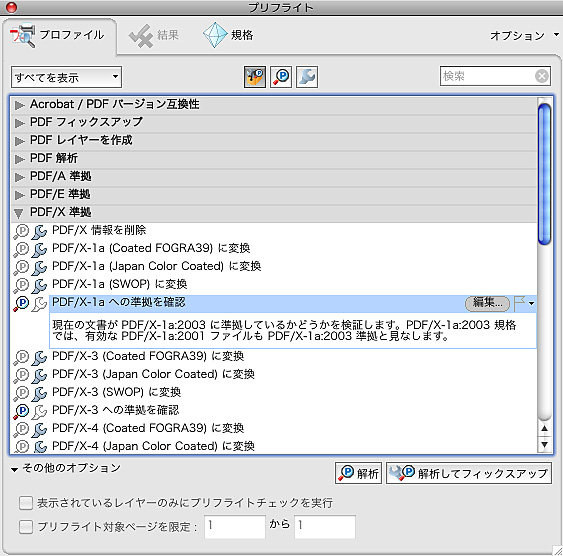Click wrench icon of PDF/X-1a (SWOP) row
Viewport: 563px width, 556px height.
click(x=39, y=286)
